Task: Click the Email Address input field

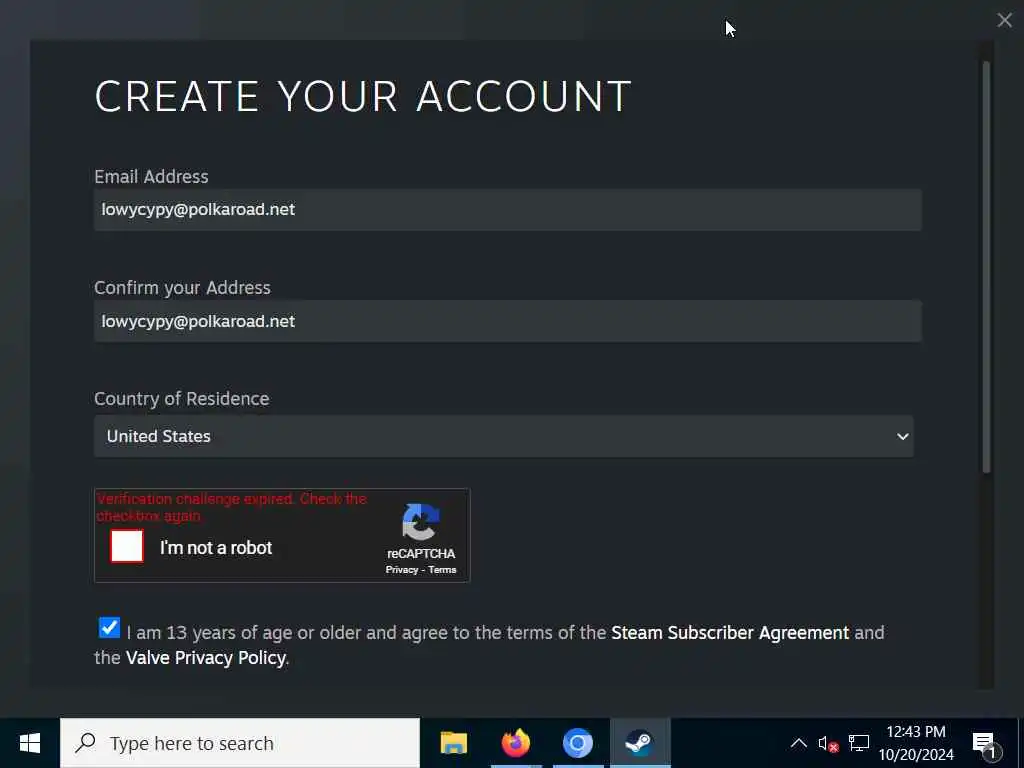Action: pyautogui.click(x=507, y=210)
